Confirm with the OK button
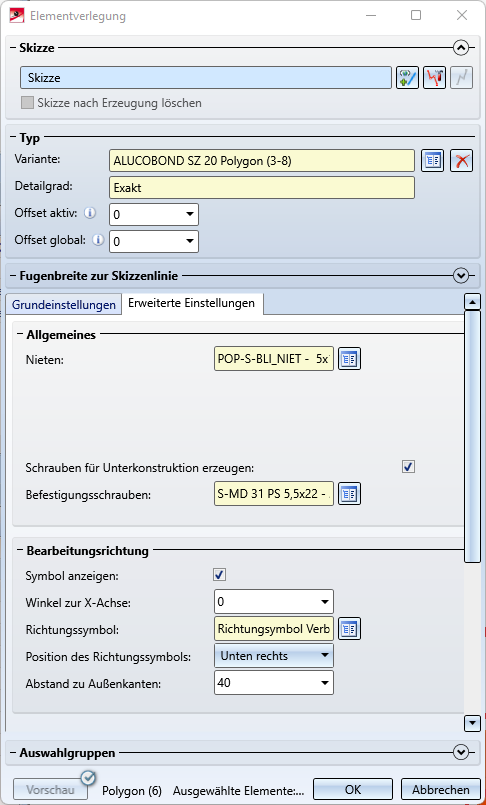This screenshot has height=805, width=486. coord(353,789)
